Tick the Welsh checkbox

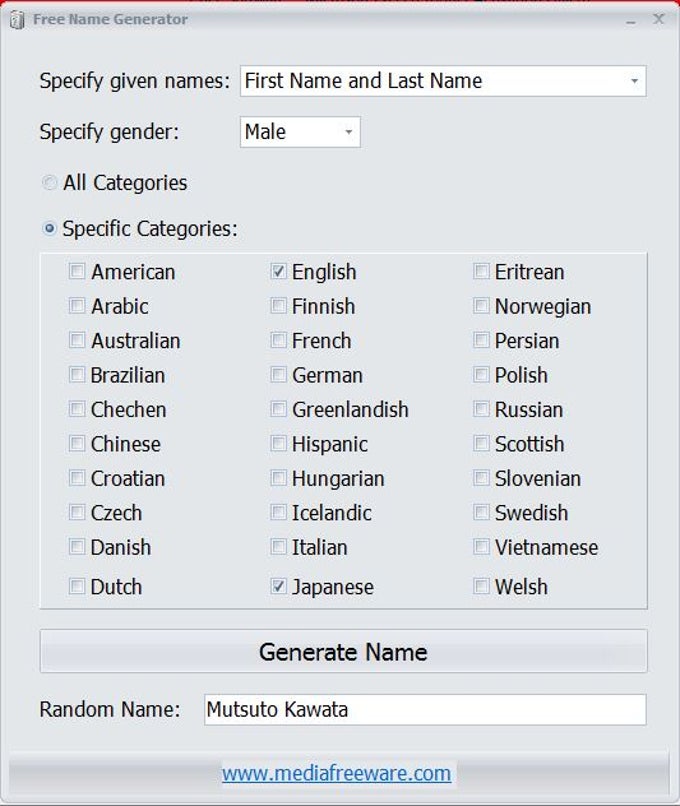(481, 587)
